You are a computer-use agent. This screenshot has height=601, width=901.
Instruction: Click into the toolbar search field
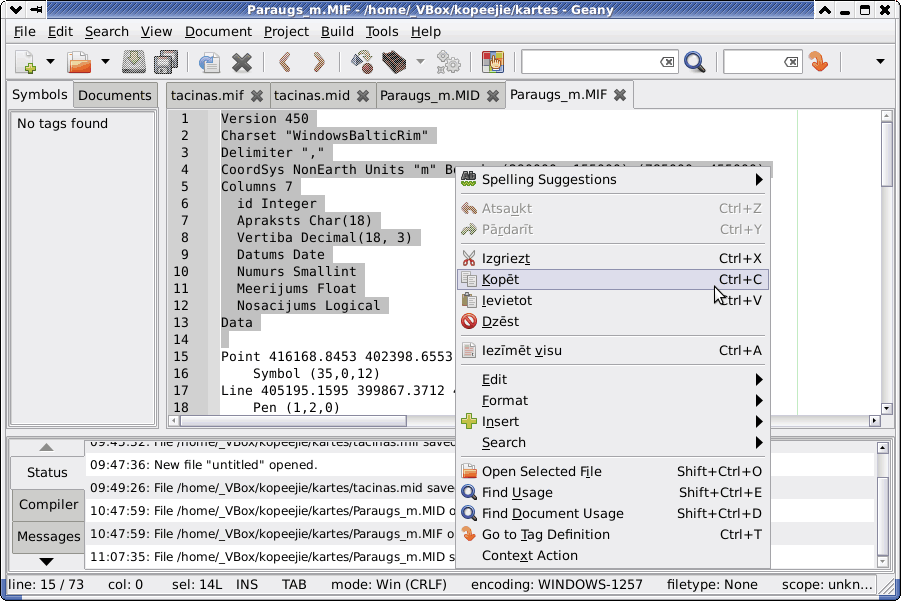pos(591,61)
